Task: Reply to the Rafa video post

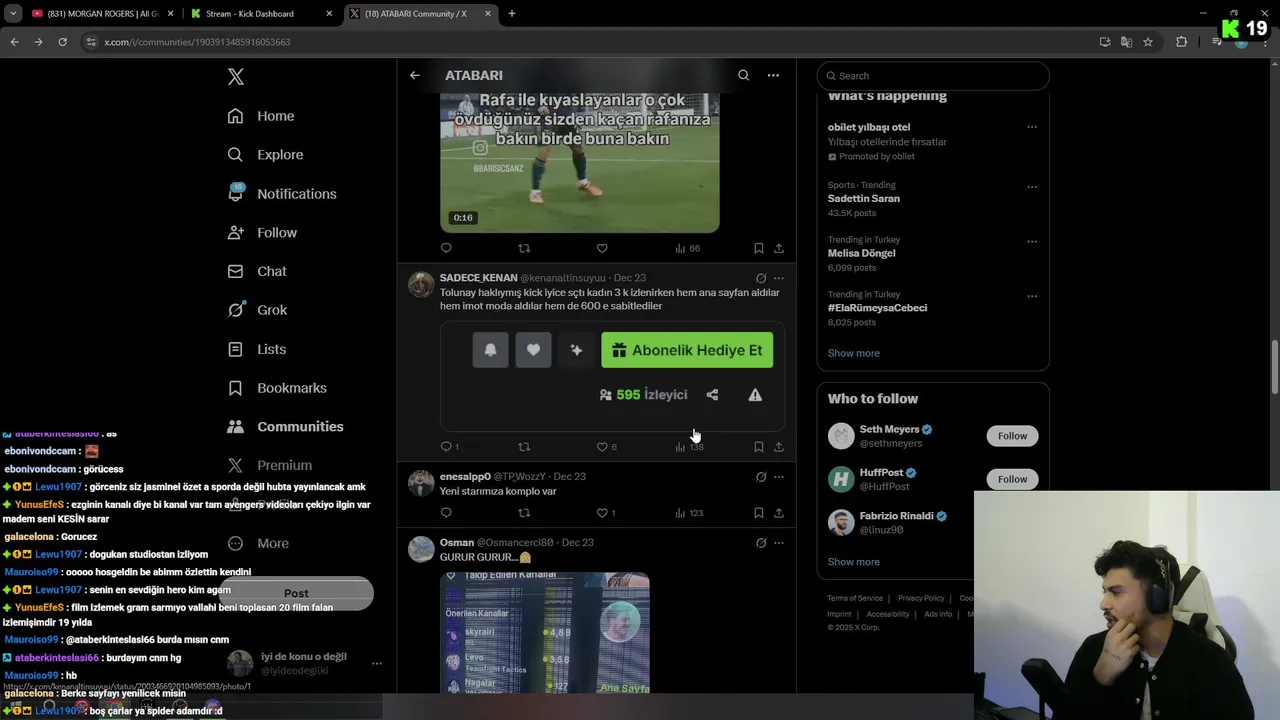Action: click(x=446, y=248)
